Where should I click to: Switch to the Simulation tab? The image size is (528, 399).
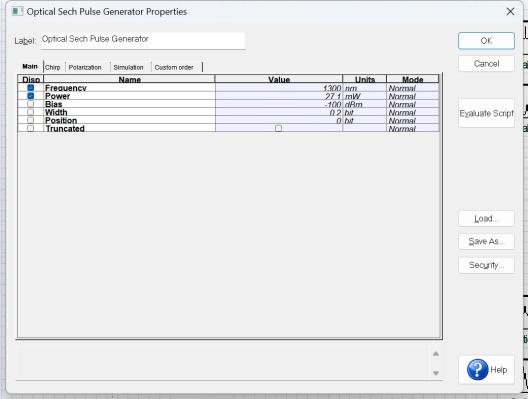[128, 67]
